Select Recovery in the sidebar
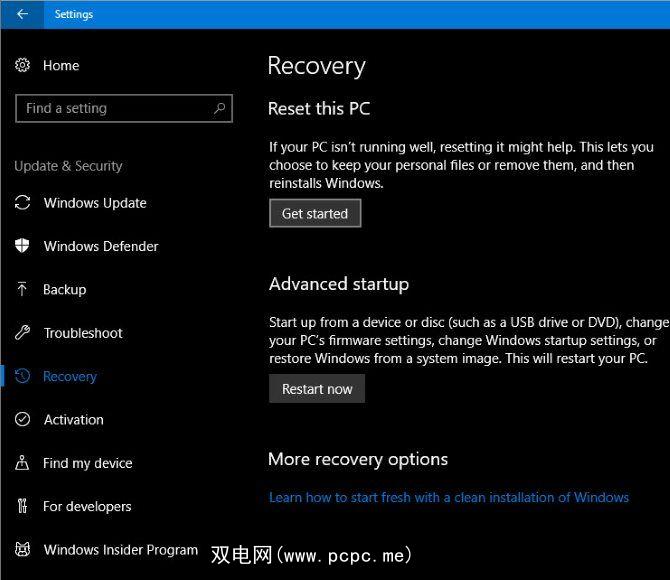Image resolution: width=670 pixels, height=580 pixels. (x=70, y=377)
